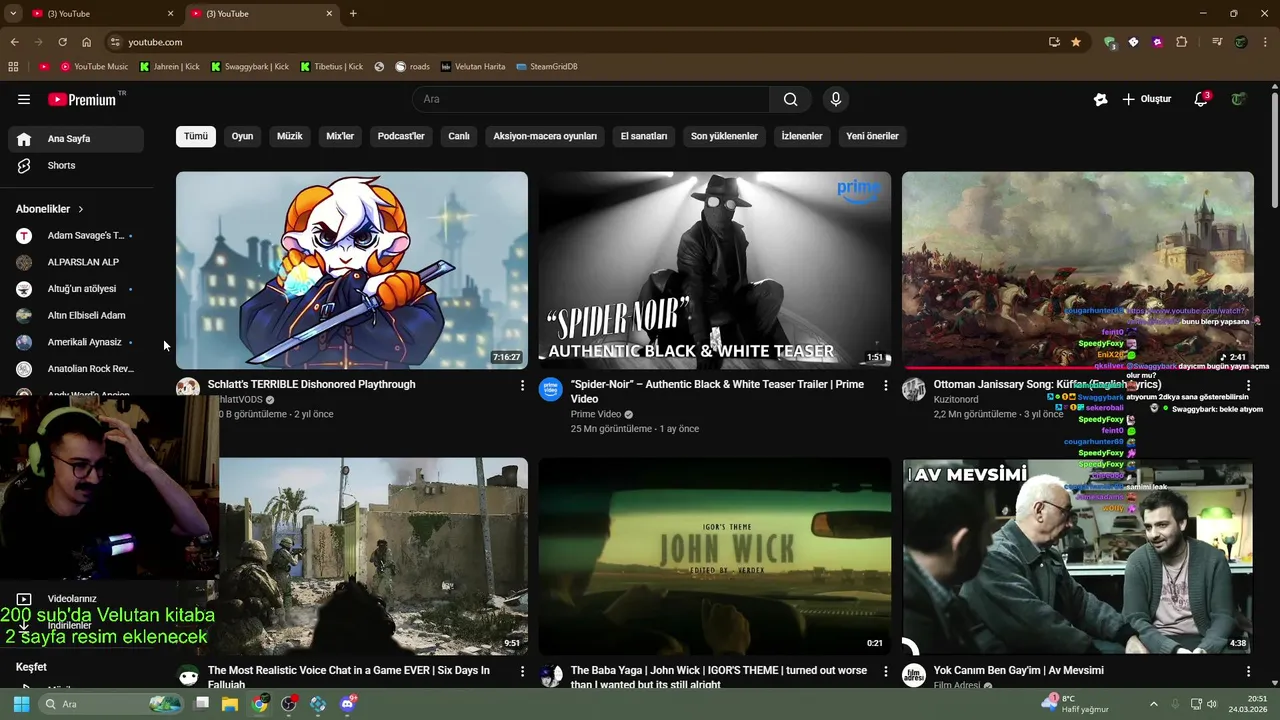Click the browser address bar

pos(580,42)
